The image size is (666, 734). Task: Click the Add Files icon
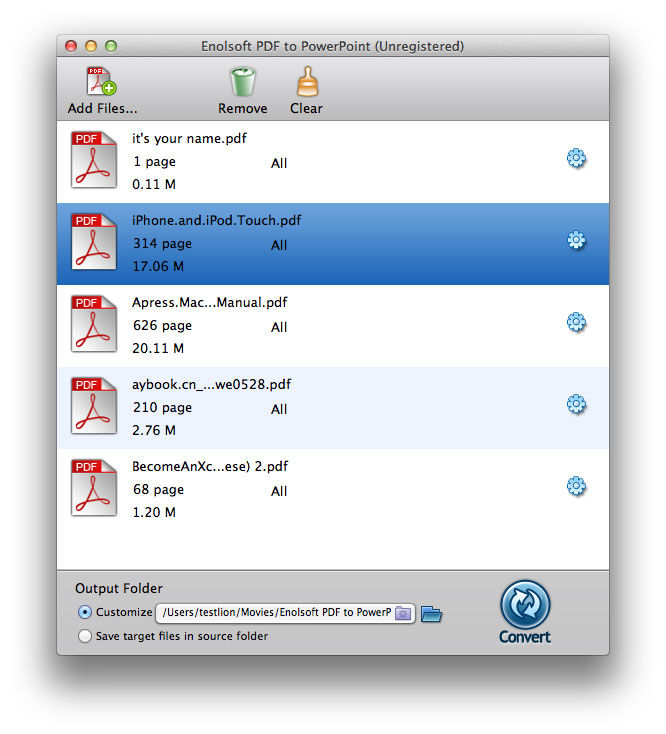[x=102, y=81]
